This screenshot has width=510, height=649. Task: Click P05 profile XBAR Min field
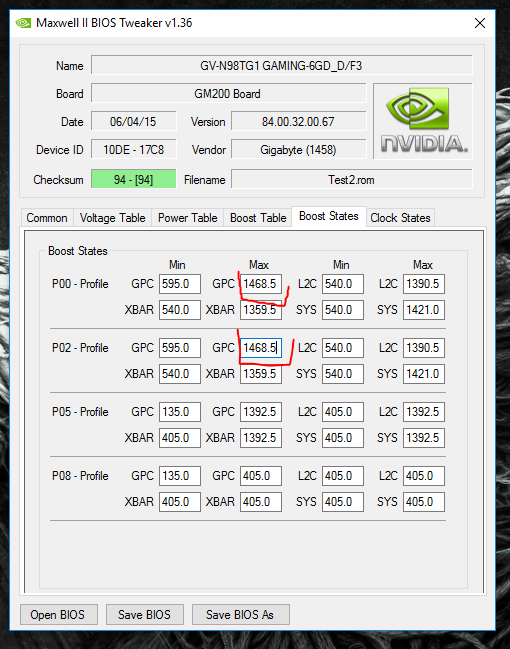[180, 438]
